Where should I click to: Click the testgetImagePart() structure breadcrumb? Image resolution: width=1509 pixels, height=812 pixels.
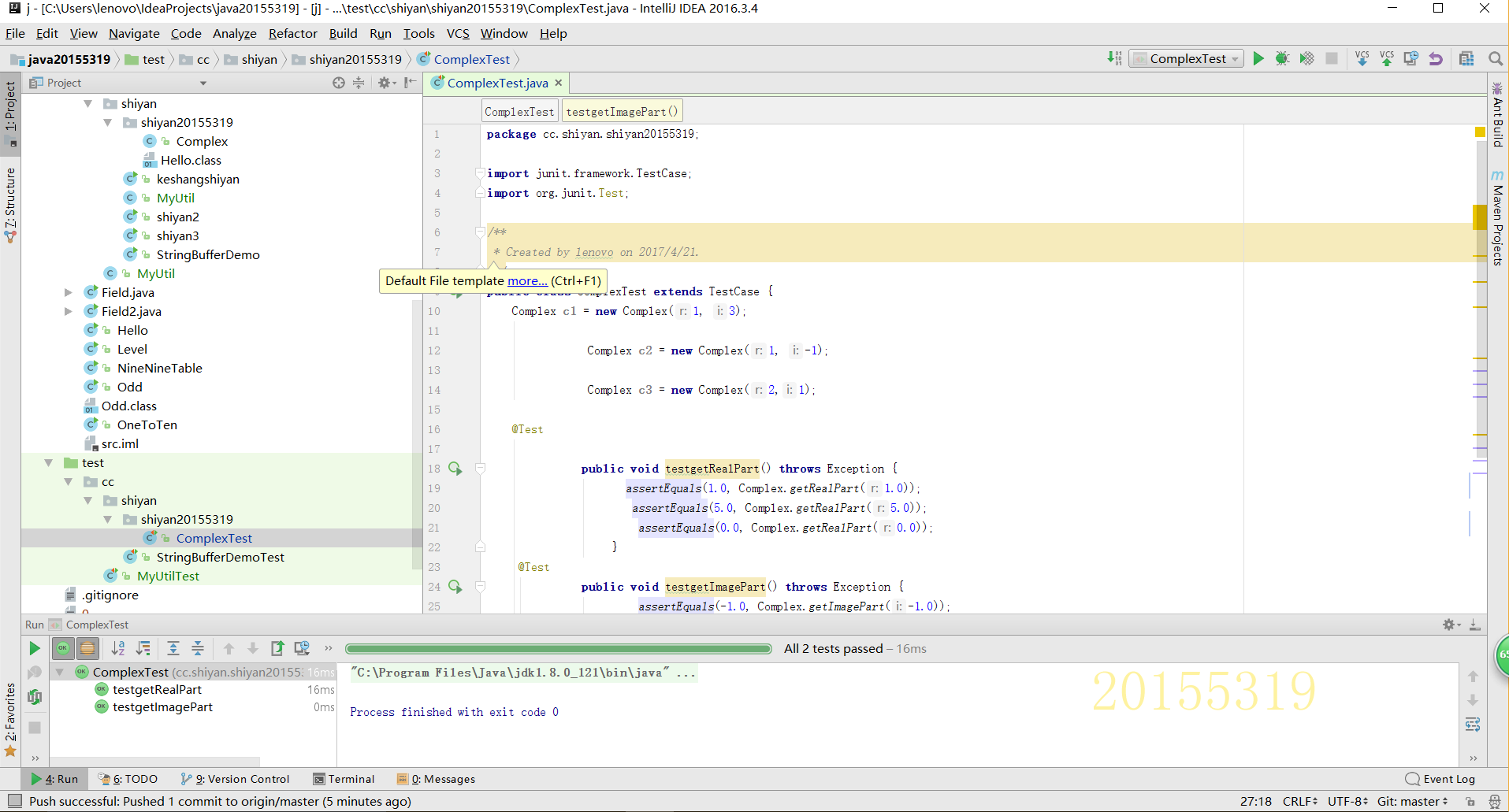click(x=622, y=112)
